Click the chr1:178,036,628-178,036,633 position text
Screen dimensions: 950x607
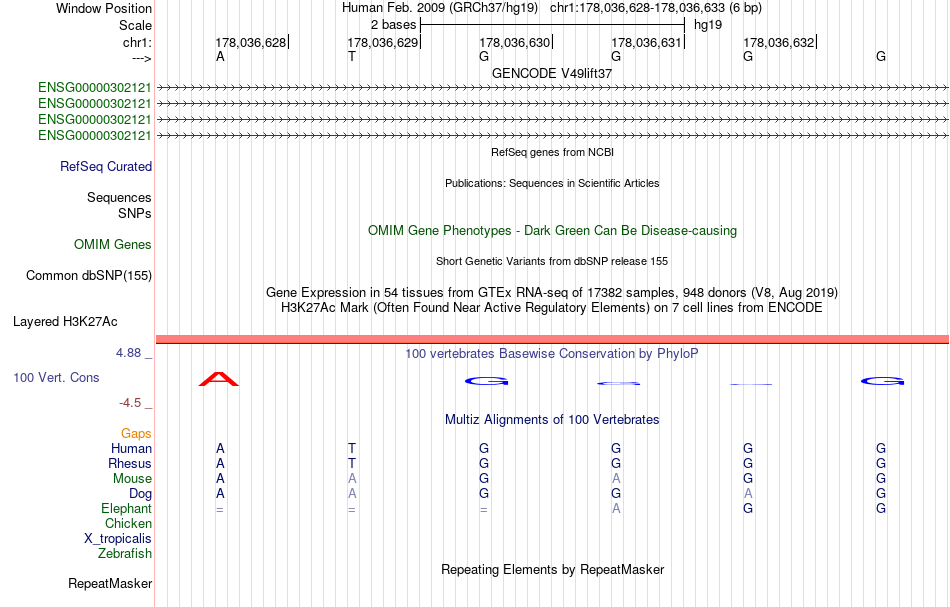tap(656, 8)
